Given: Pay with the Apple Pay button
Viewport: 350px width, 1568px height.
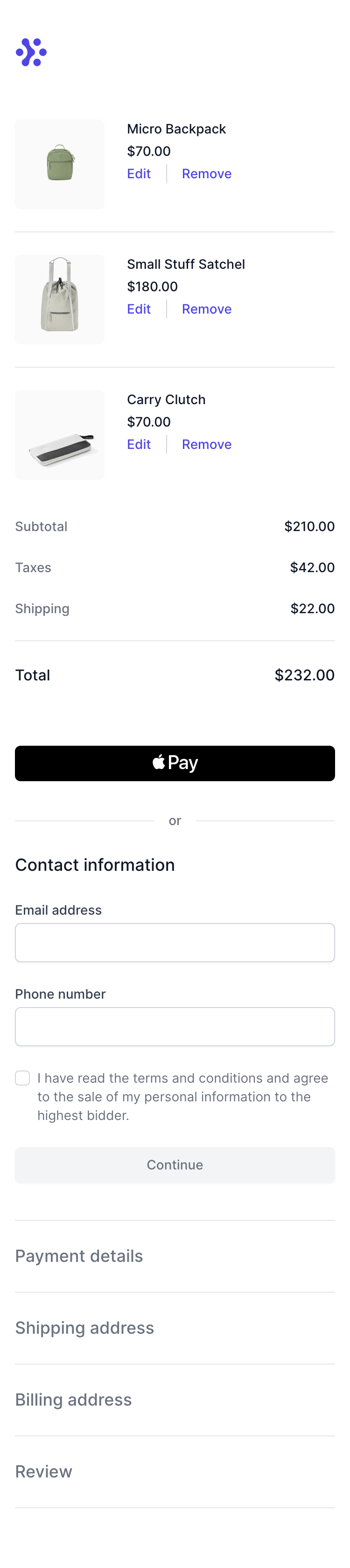Looking at the screenshot, I should [175, 763].
